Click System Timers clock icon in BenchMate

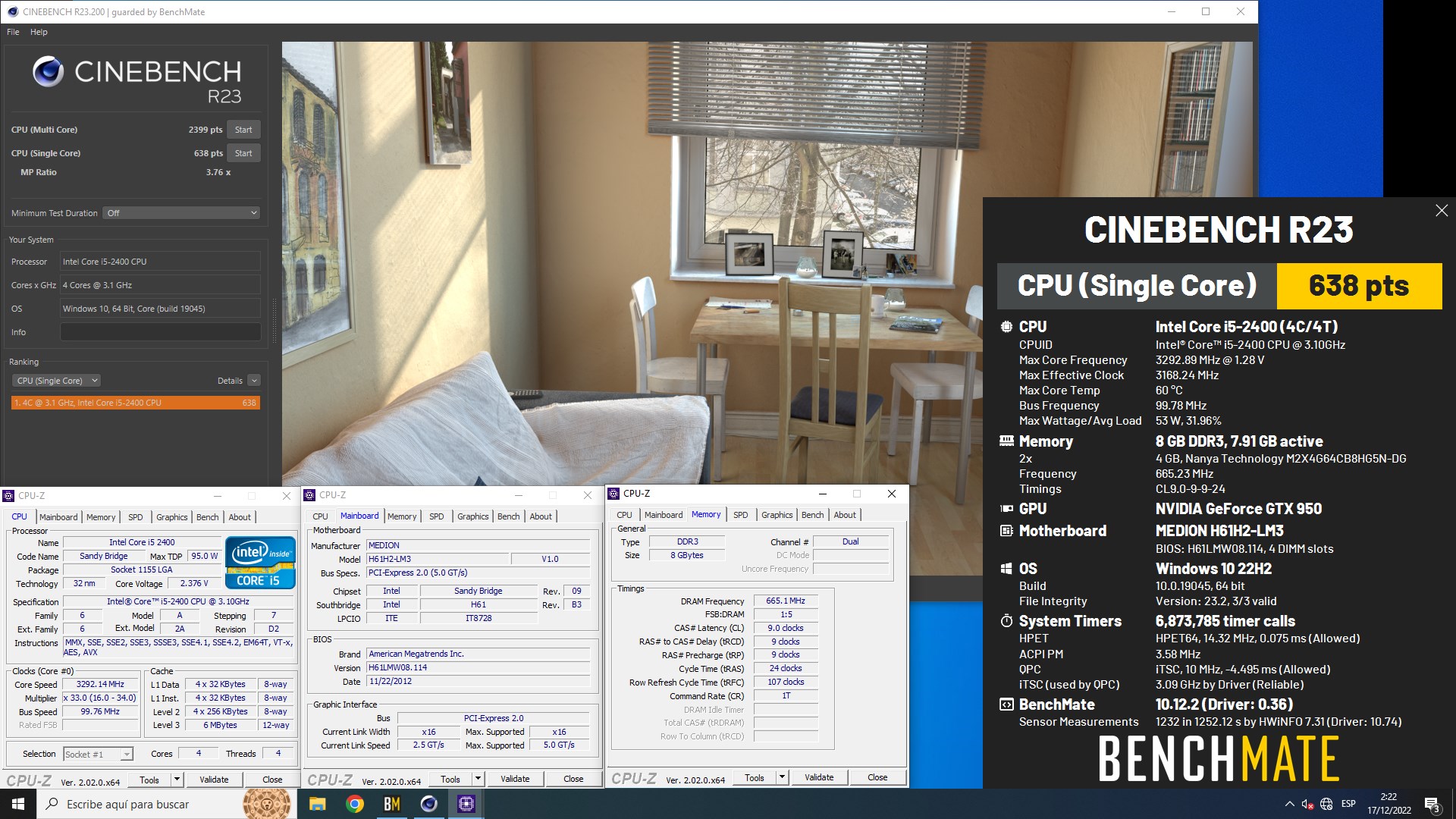tap(1006, 621)
